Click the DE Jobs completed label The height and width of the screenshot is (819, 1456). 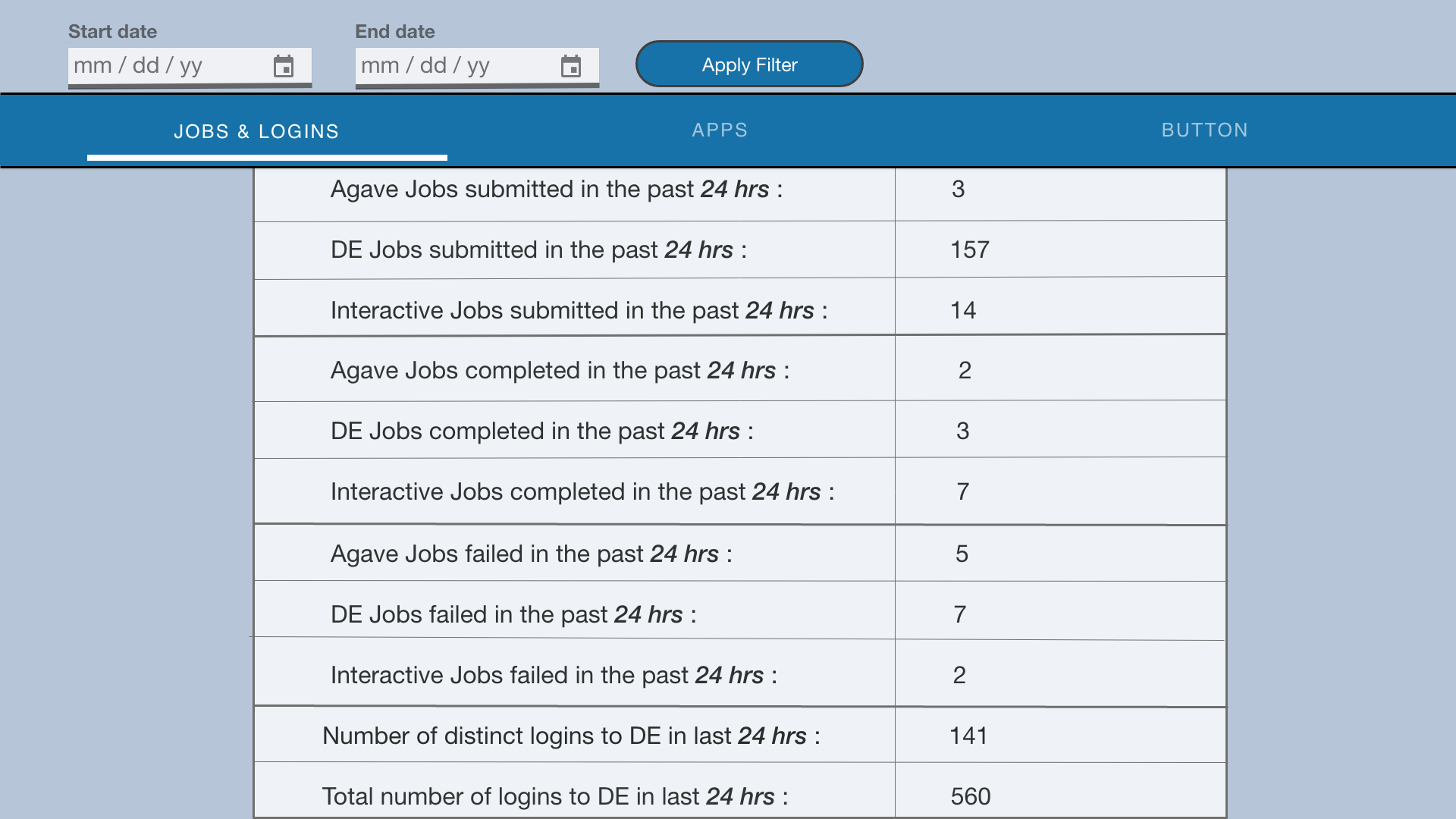541,431
